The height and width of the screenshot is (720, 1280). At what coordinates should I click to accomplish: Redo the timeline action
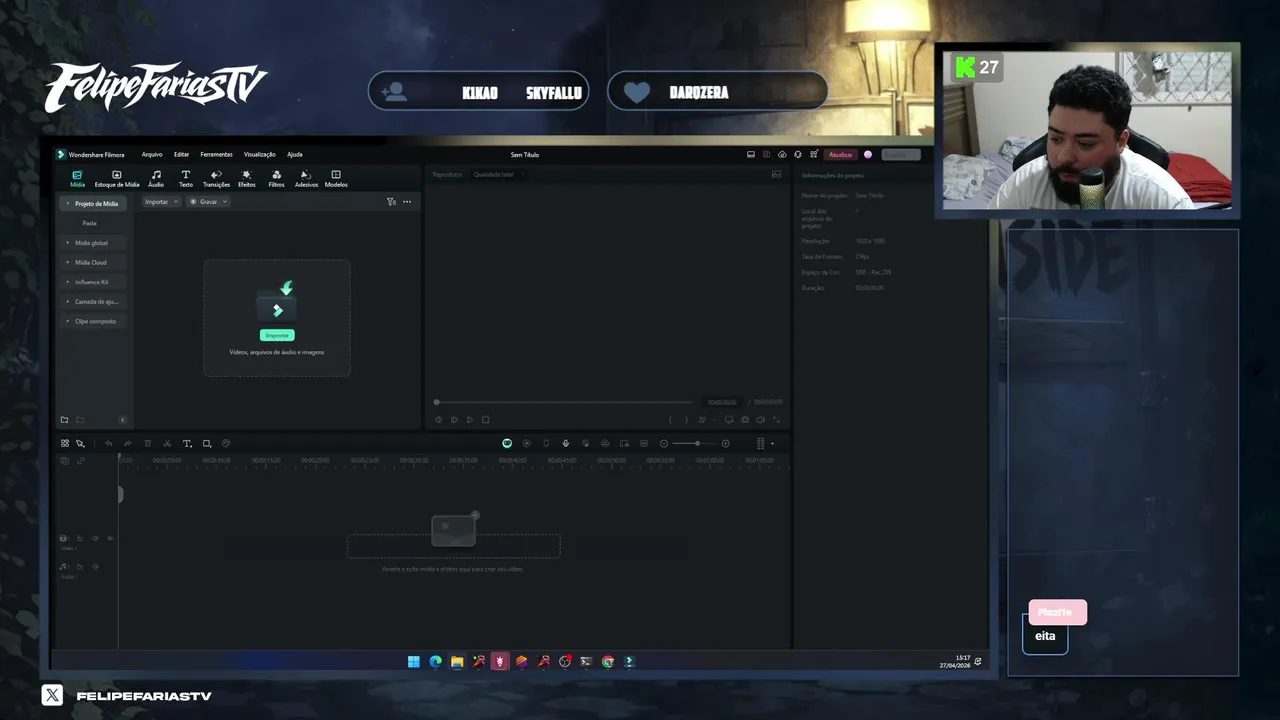click(127, 443)
